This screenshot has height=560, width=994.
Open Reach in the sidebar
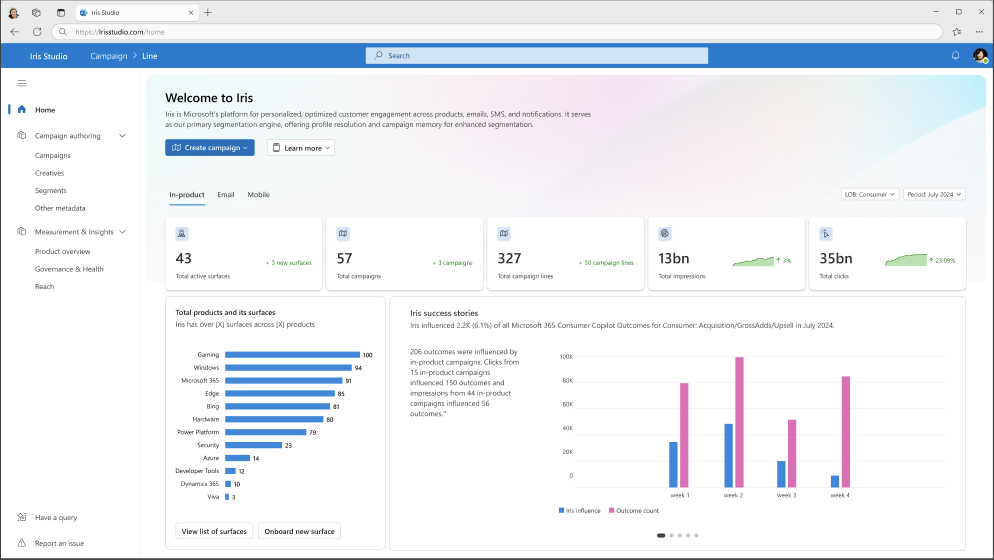tap(44, 287)
